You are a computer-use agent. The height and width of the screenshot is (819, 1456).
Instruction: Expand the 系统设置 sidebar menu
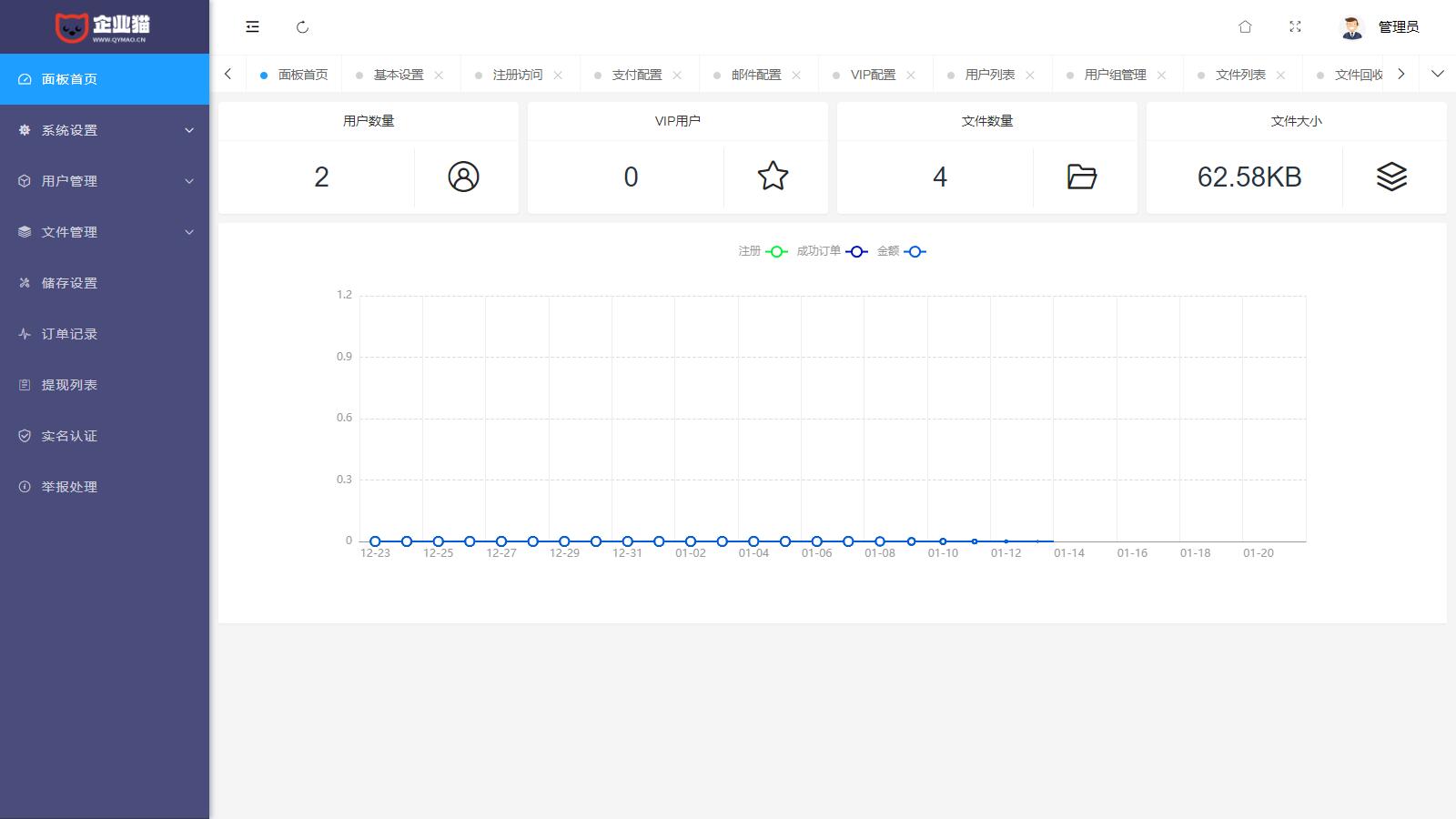pyautogui.click(x=105, y=130)
